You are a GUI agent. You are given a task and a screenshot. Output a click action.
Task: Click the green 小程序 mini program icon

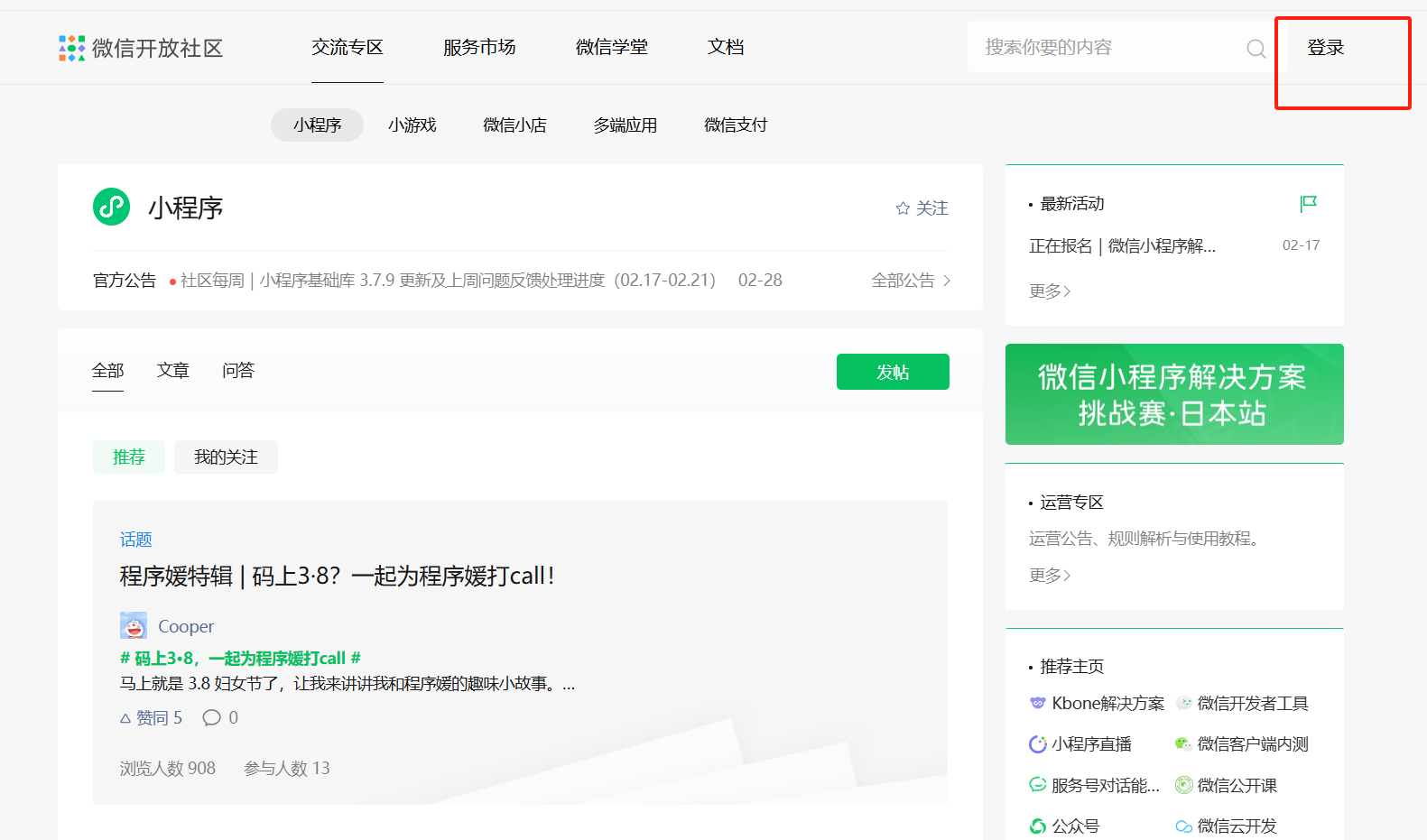pos(112,207)
